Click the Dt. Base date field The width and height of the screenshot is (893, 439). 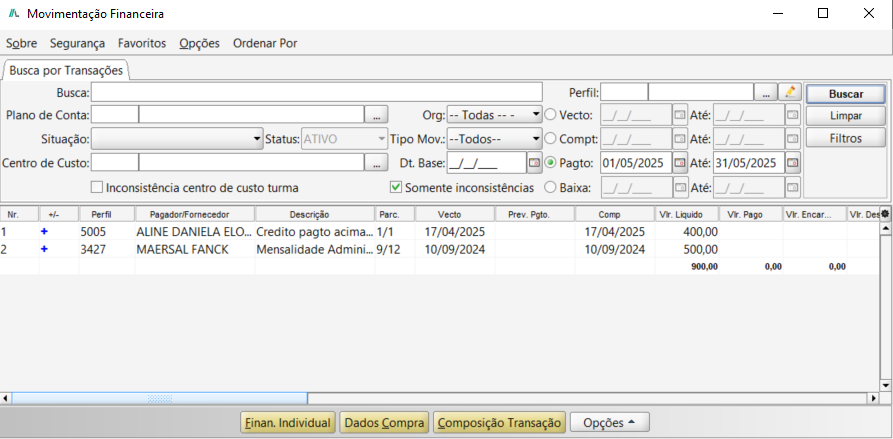point(486,163)
